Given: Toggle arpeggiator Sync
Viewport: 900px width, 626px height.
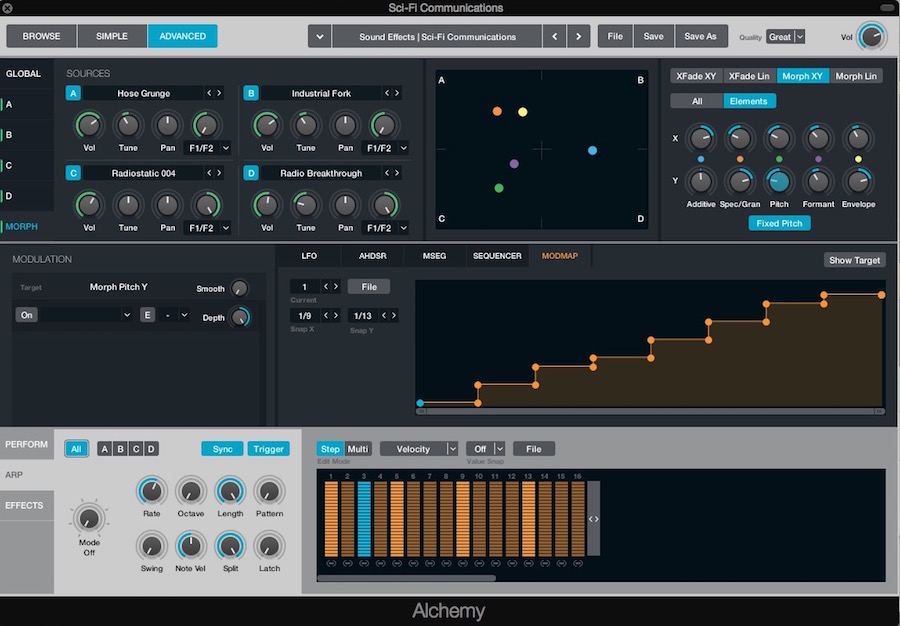Looking at the screenshot, I should click(x=222, y=449).
